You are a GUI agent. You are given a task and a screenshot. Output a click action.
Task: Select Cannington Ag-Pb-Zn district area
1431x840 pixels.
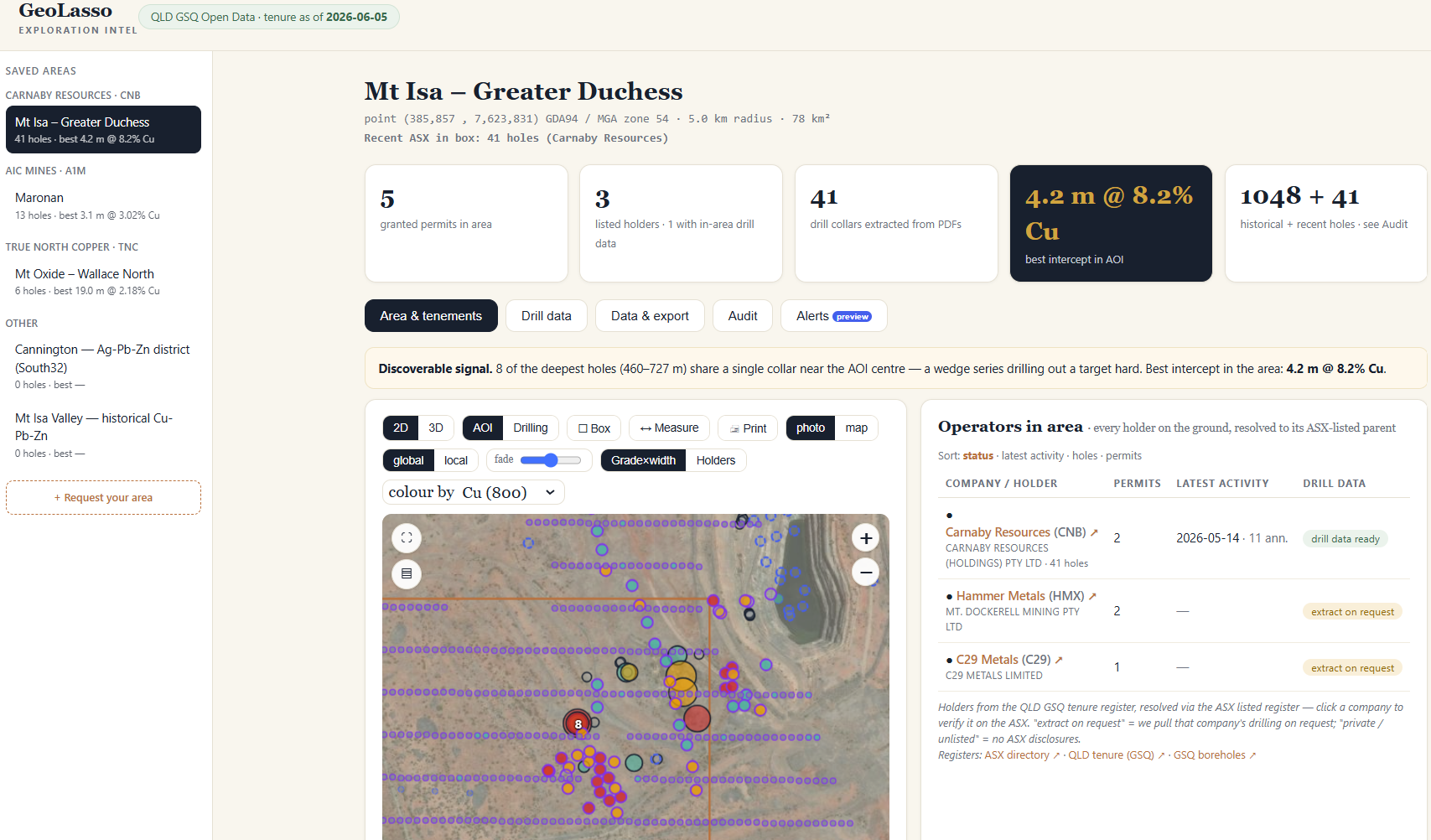click(103, 366)
